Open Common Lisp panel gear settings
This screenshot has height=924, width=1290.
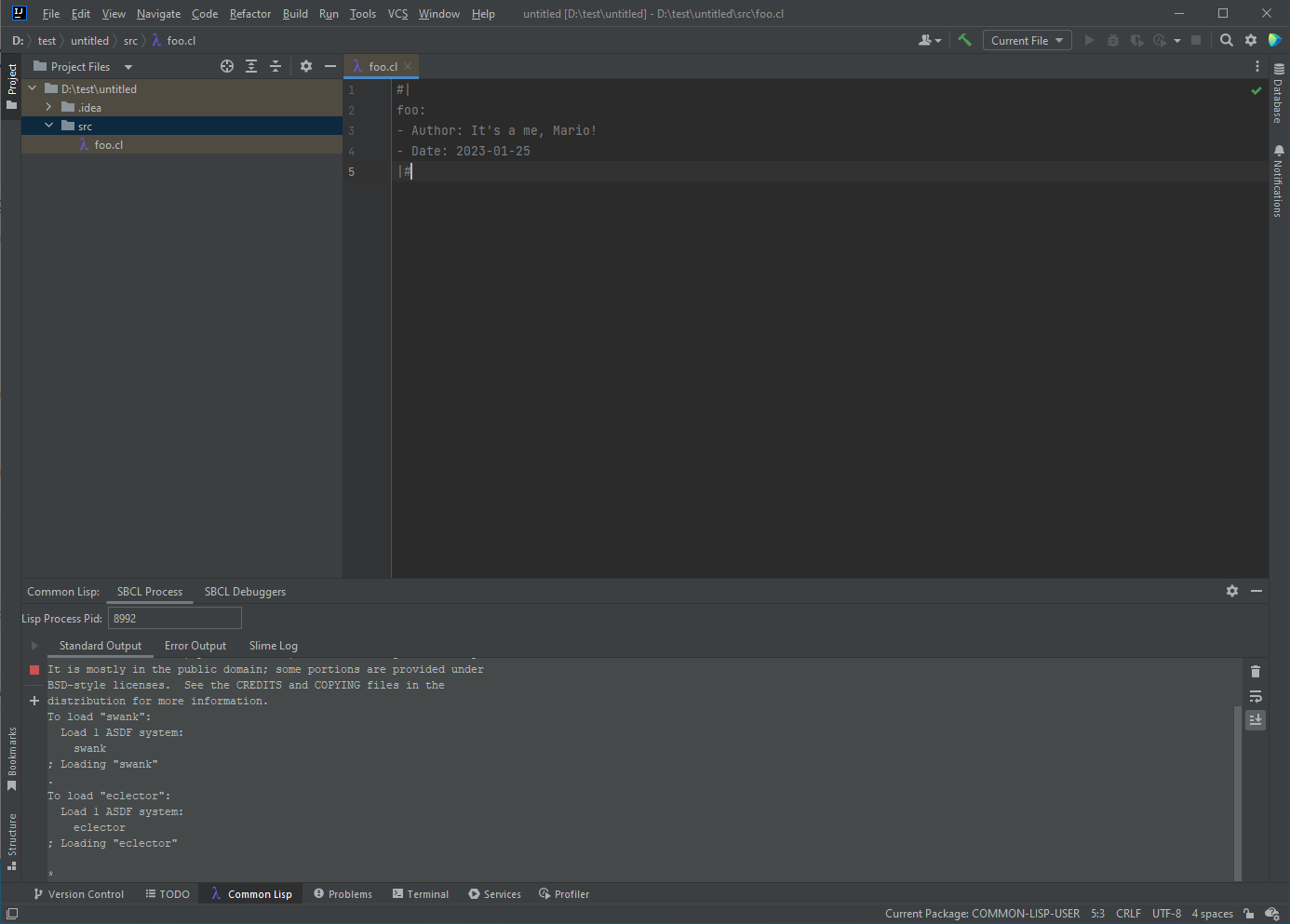[x=1232, y=591]
